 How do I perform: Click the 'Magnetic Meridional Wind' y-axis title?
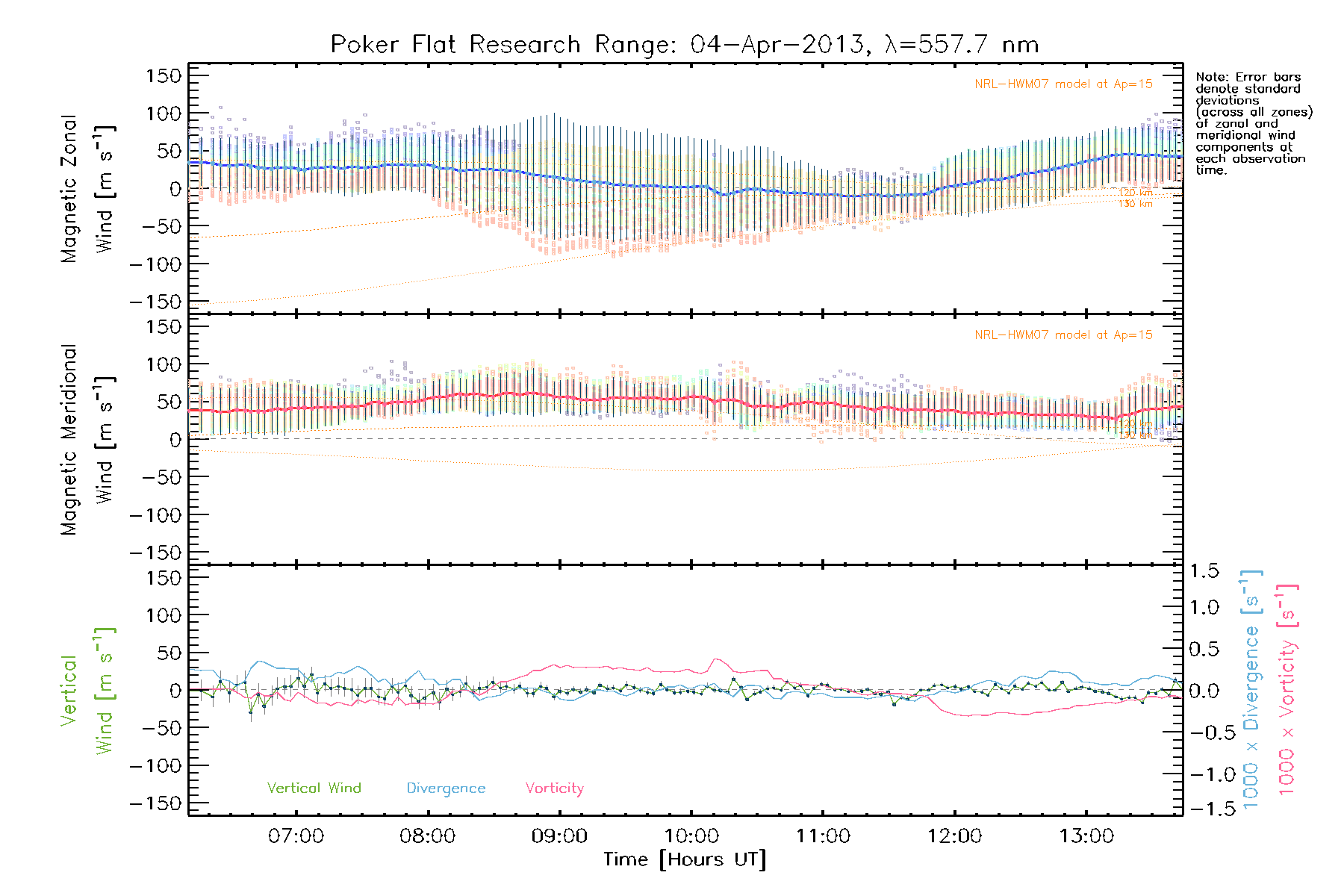coord(87,440)
